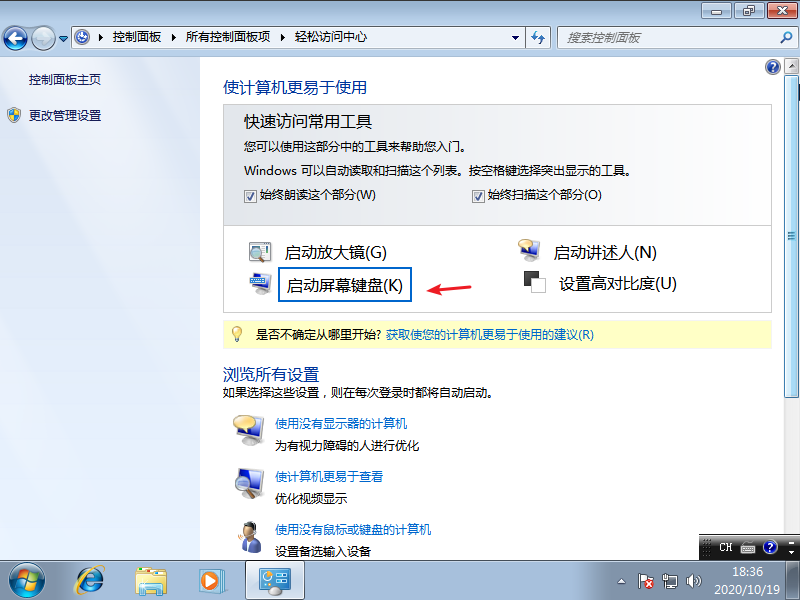Click the lightbulb tip icon

click(236, 334)
